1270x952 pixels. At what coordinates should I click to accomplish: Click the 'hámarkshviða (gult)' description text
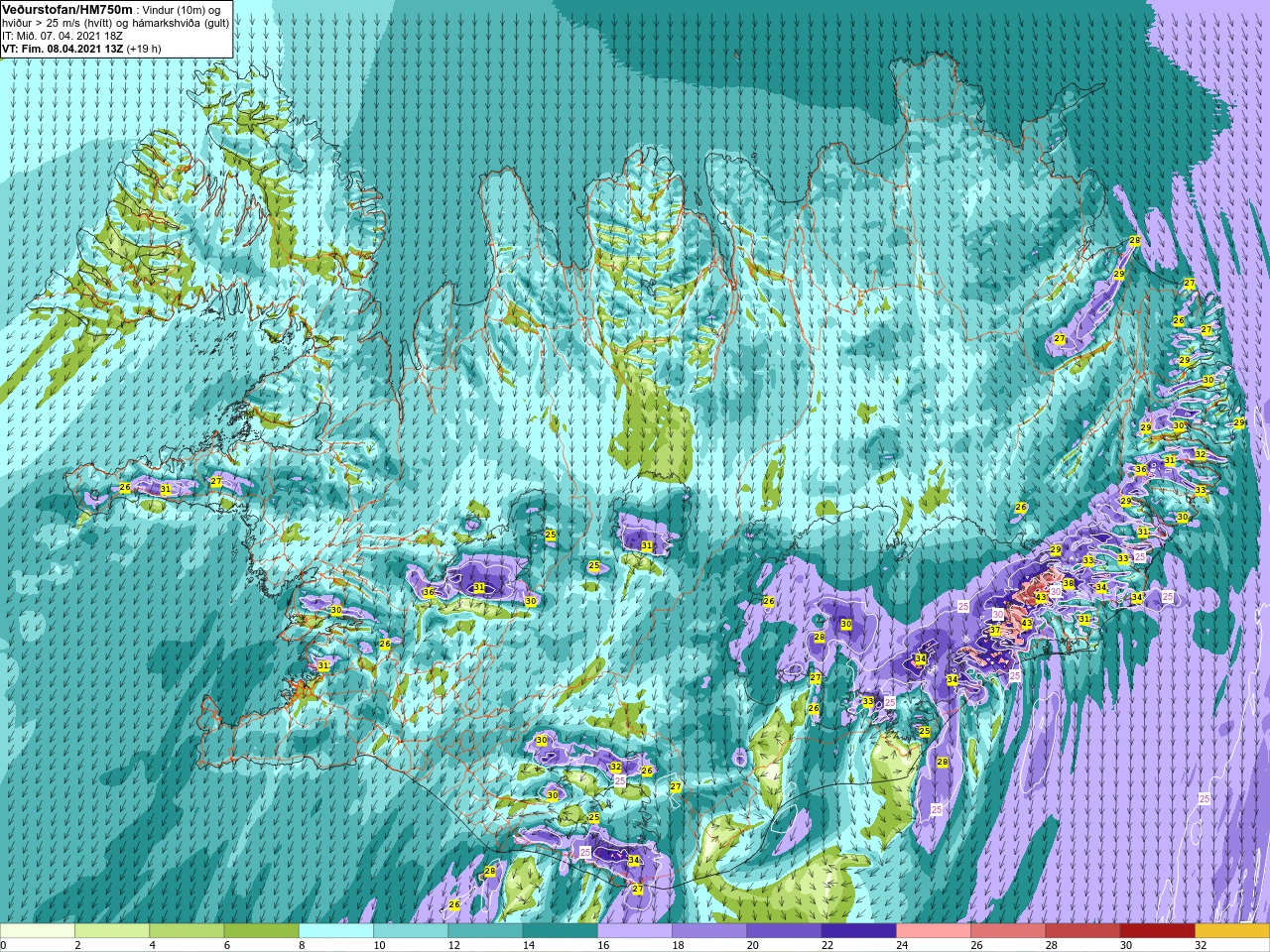180,23
